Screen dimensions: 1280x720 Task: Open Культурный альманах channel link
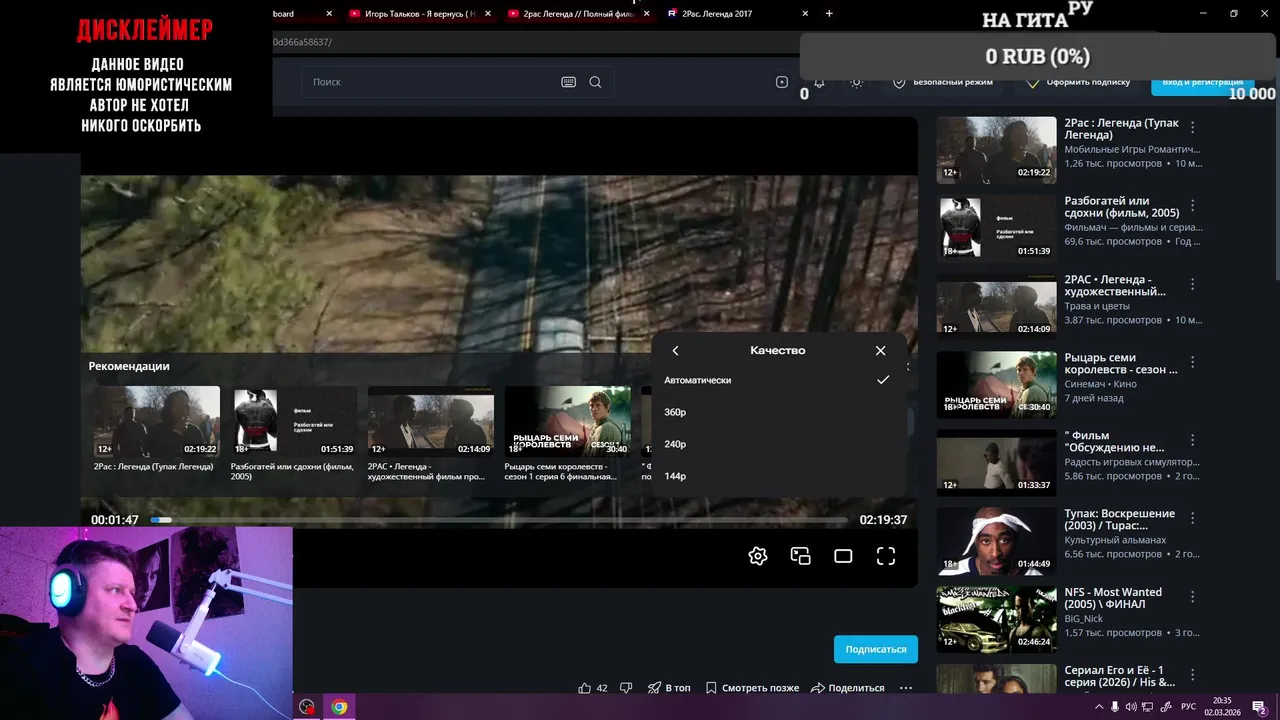1115,540
